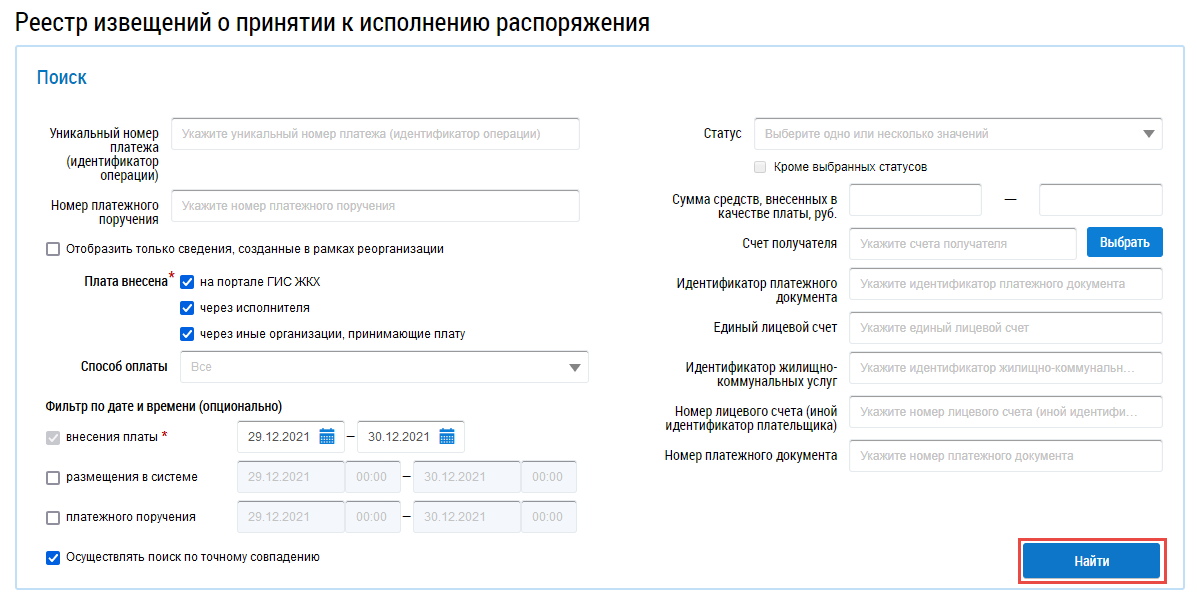Focus the minimum payment amount field
1197x602 pixels.
tap(915, 200)
